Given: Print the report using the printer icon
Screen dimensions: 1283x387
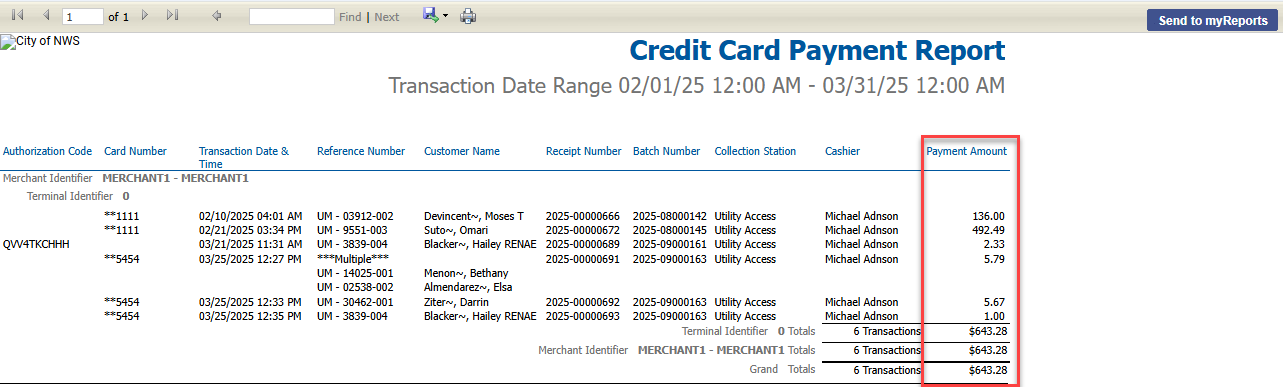Looking at the screenshot, I should point(467,16).
